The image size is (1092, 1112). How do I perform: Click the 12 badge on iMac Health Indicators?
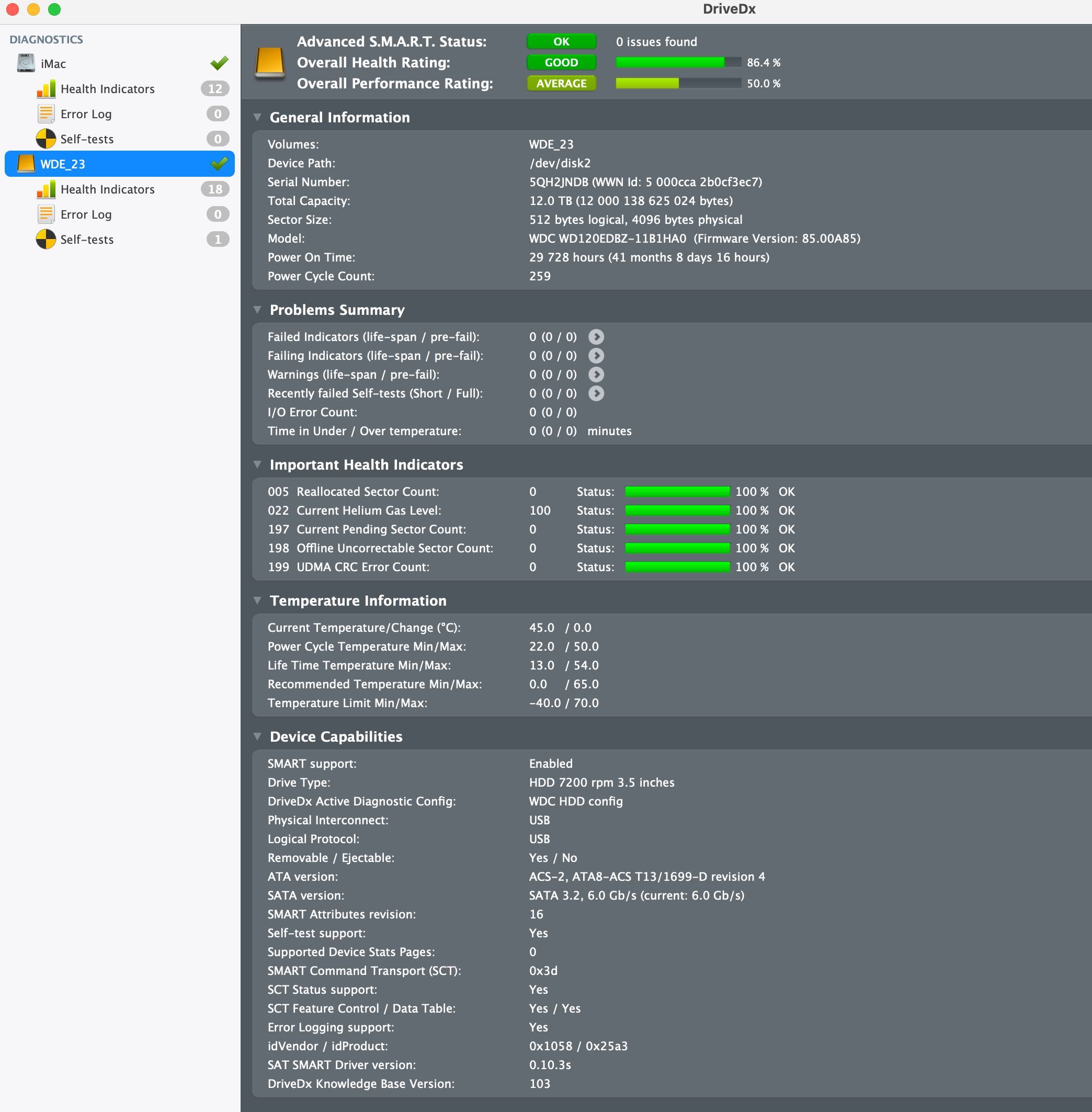pos(215,89)
